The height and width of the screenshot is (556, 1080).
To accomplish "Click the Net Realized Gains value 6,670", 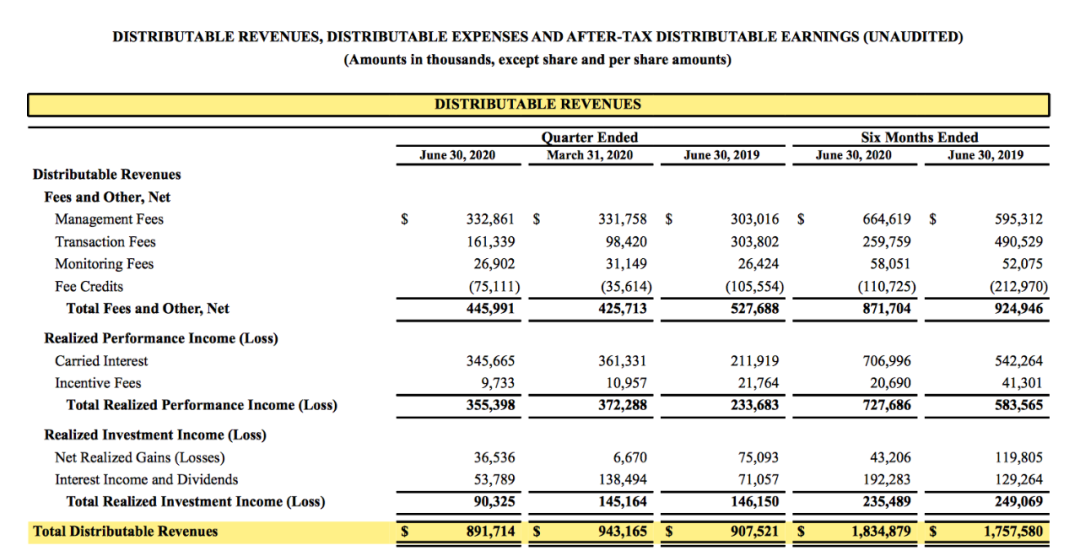I will point(630,457).
